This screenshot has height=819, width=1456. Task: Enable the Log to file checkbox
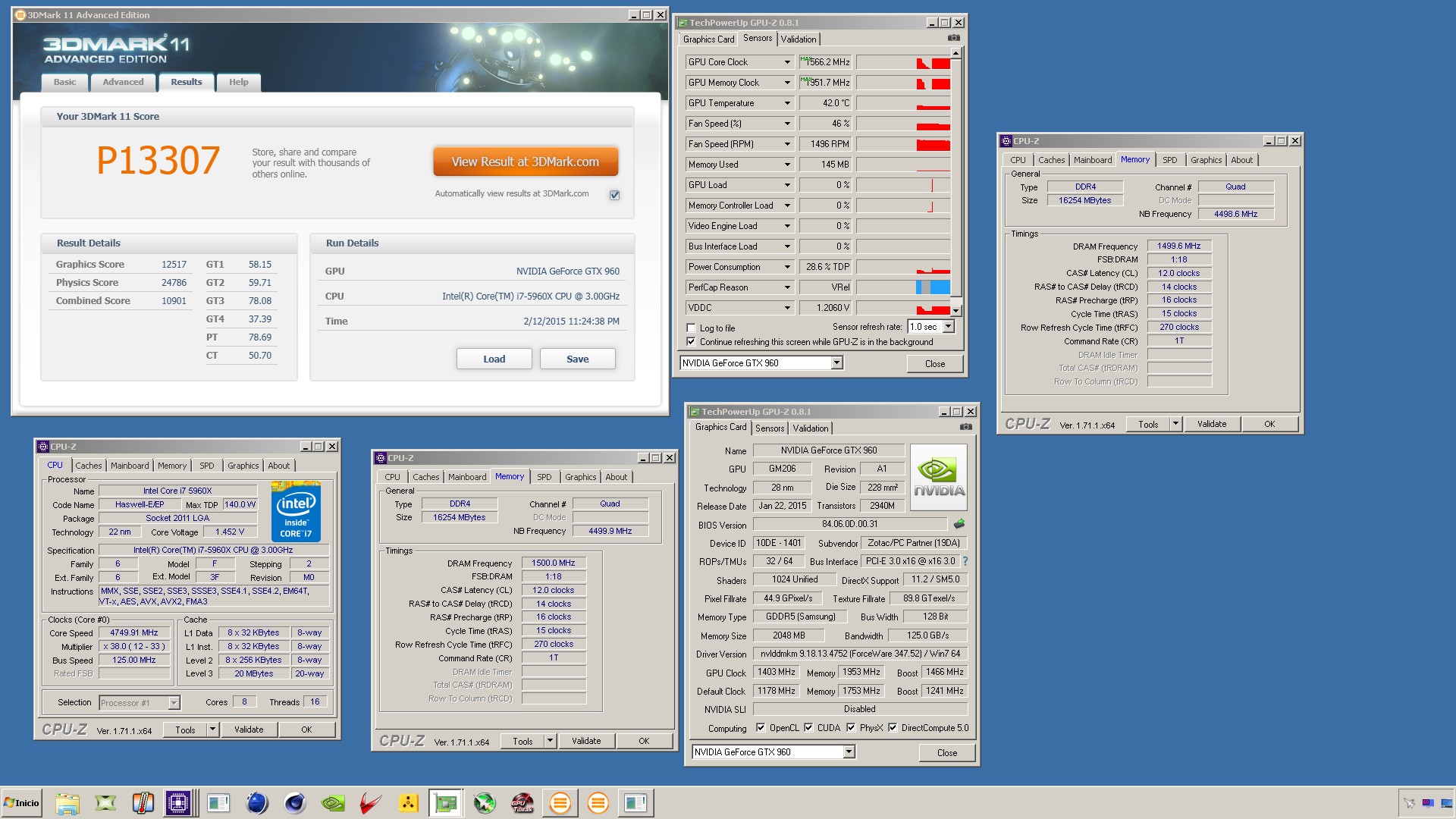click(x=691, y=328)
